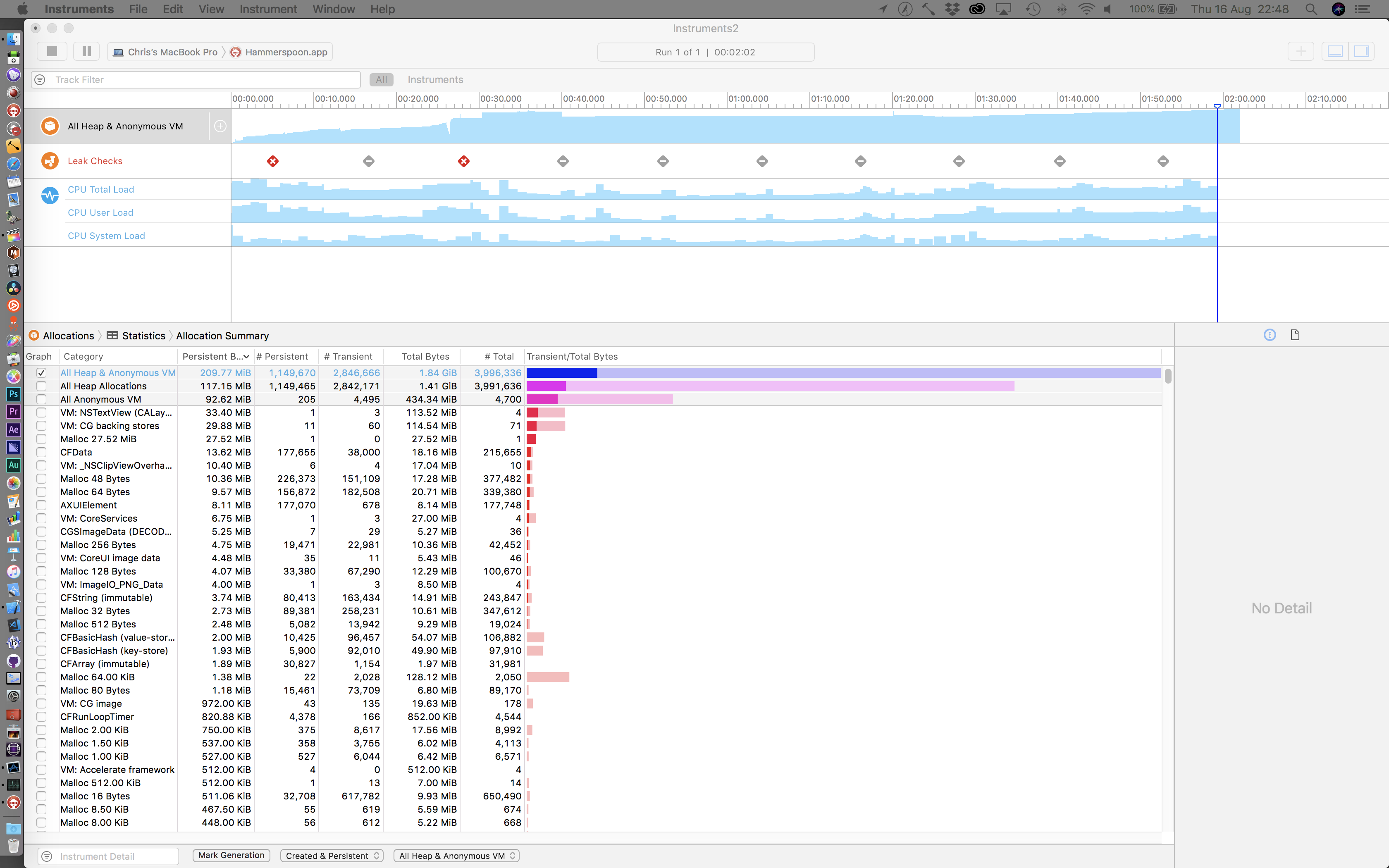Select a red leak marker on the Leak Checks track
Viewport: 1389px width, 868px height.
click(273, 161)
